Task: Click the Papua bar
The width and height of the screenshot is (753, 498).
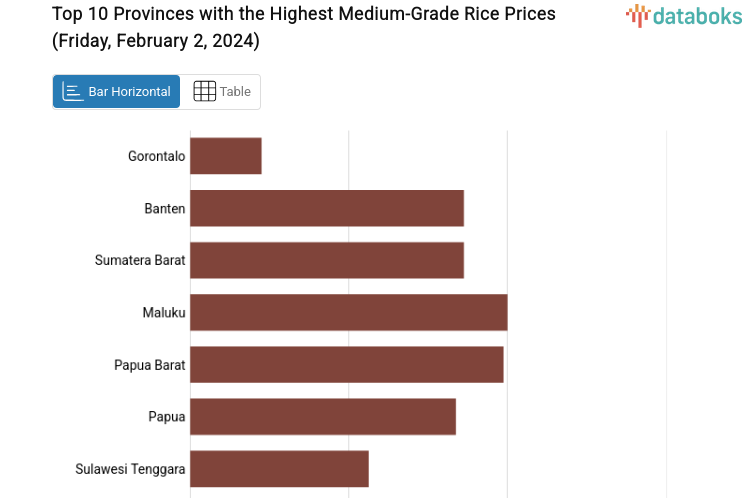Action: click(x=323, y=416)
